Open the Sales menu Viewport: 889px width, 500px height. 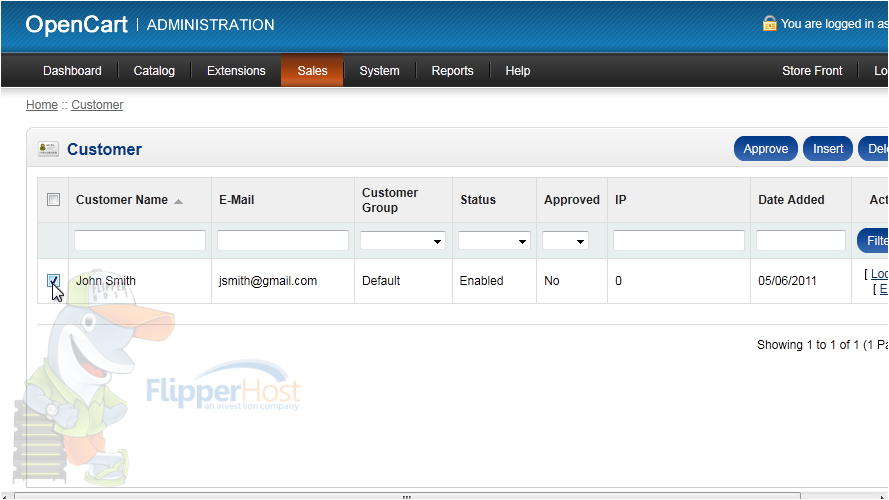312,71
